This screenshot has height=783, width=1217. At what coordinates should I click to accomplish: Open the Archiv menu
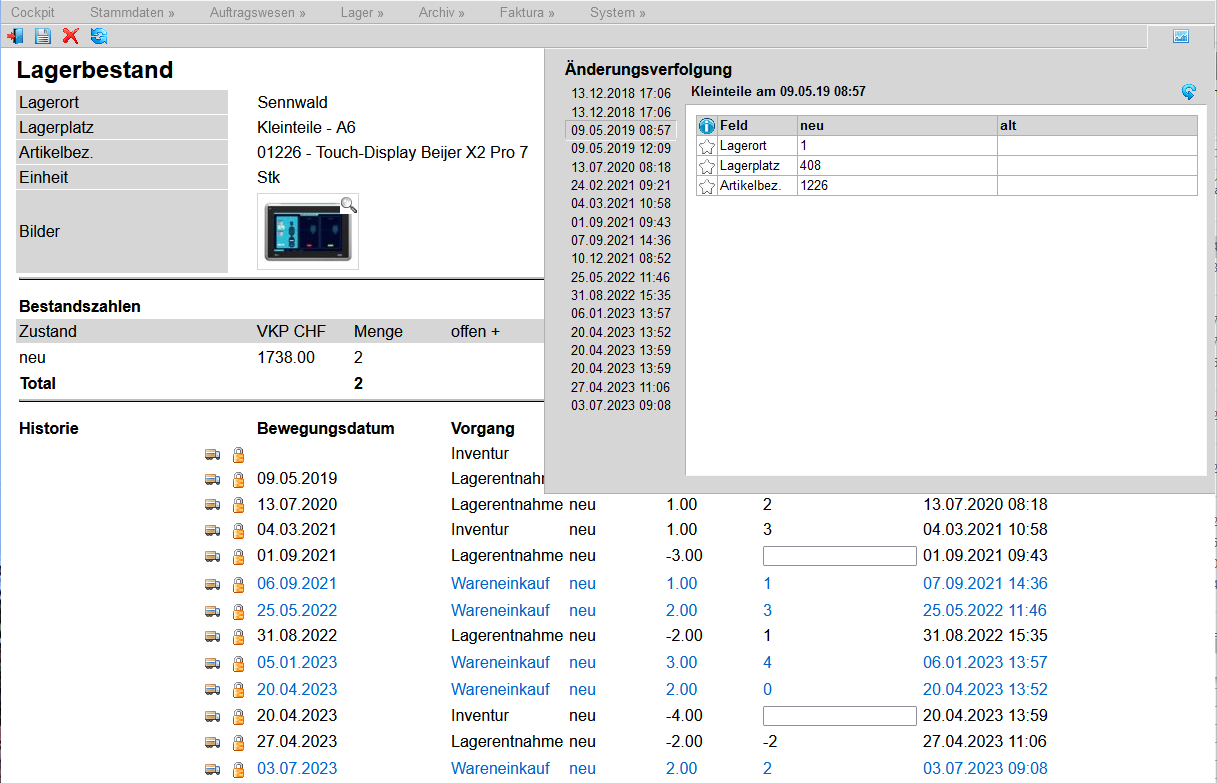(442, 13)
